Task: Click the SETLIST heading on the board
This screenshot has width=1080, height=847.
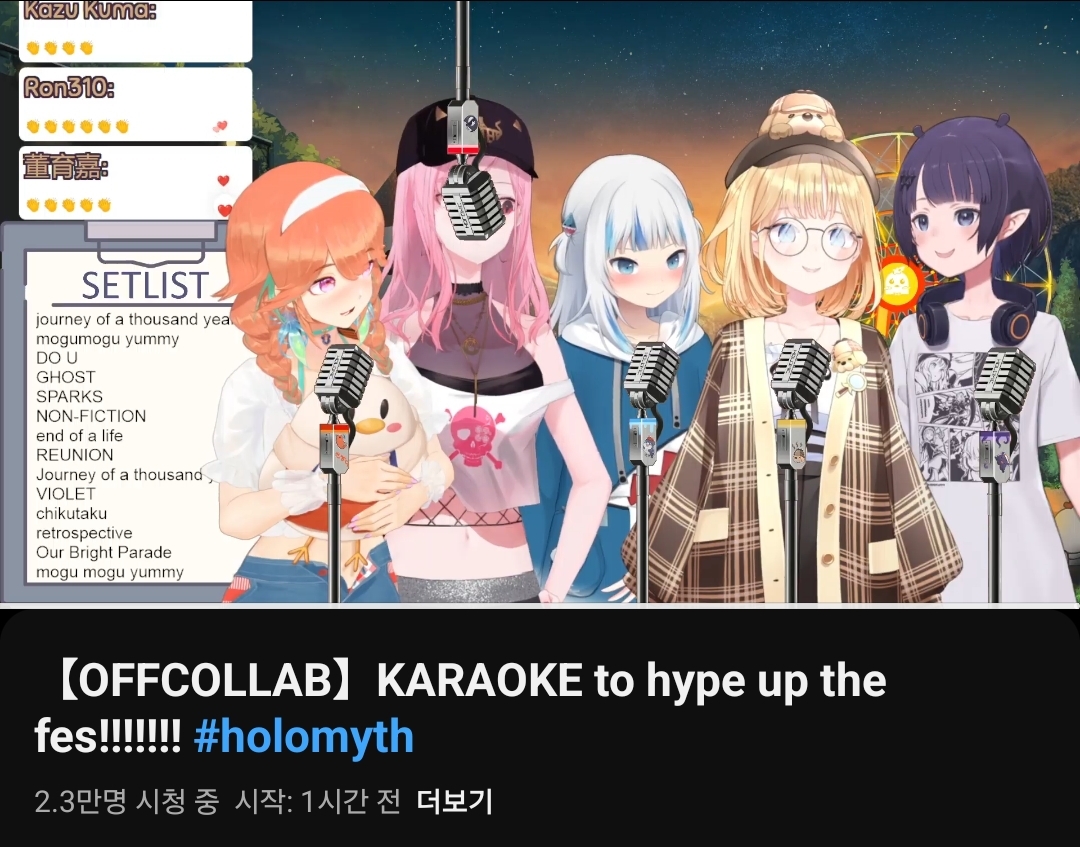Action: (x=145, y=285)
